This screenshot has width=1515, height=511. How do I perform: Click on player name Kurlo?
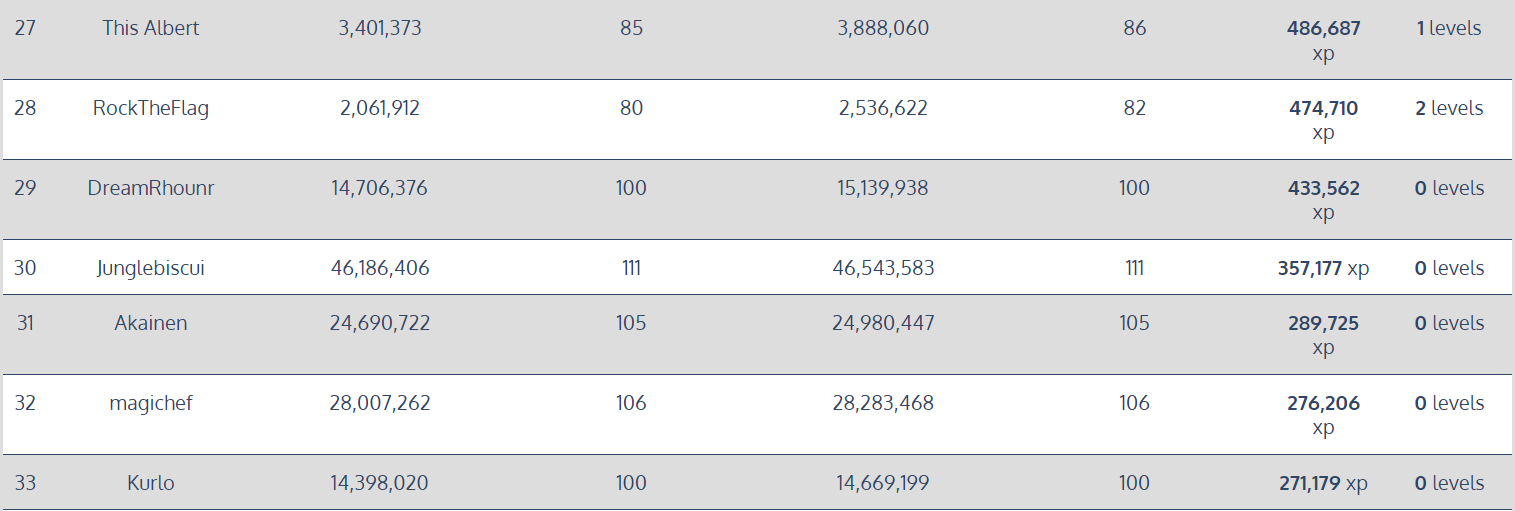coord(151,483)
